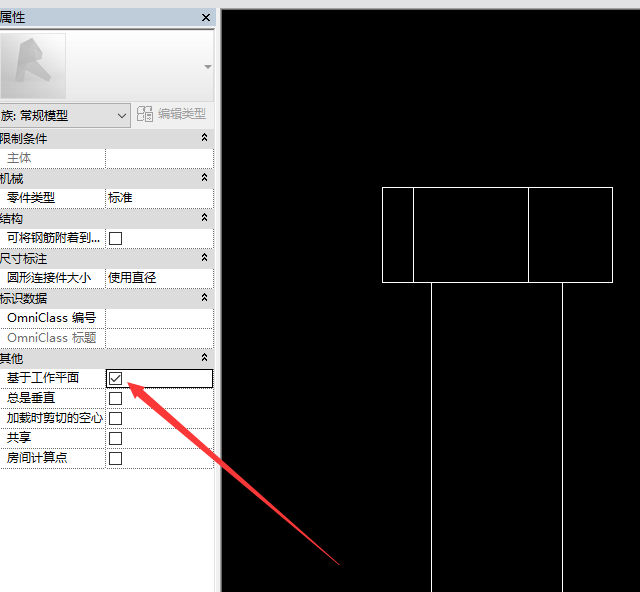The height and width of the screenshot is (592, 640).
Task: Click the 编辑类型 edit type button
Action: [171, 115]
